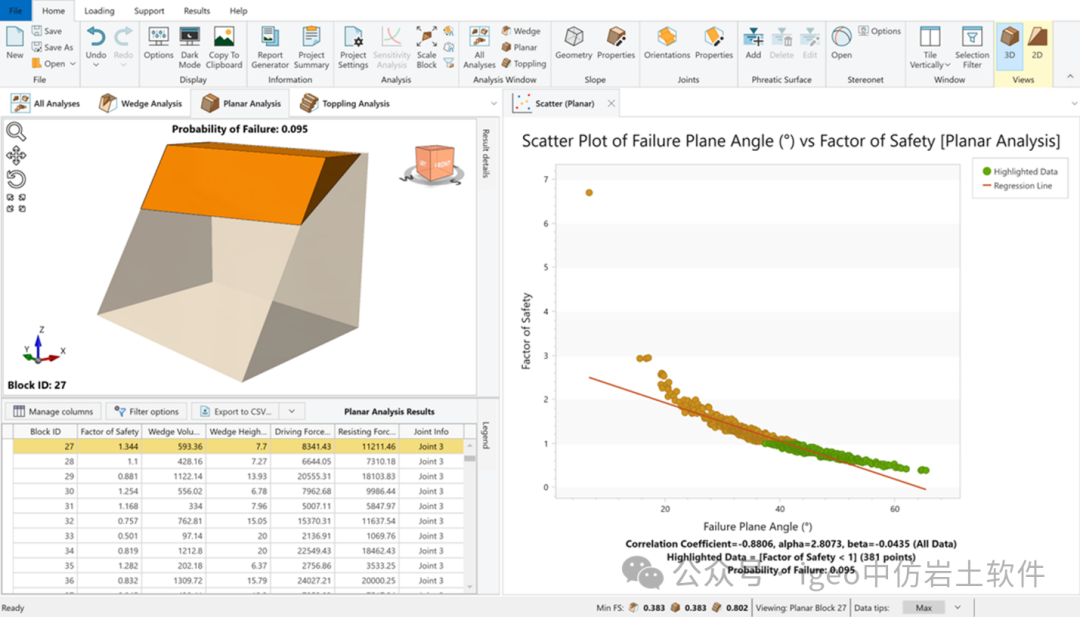Select the pan arrows tool in viewport
The image size is (1080, 617).
pos(16,156)
